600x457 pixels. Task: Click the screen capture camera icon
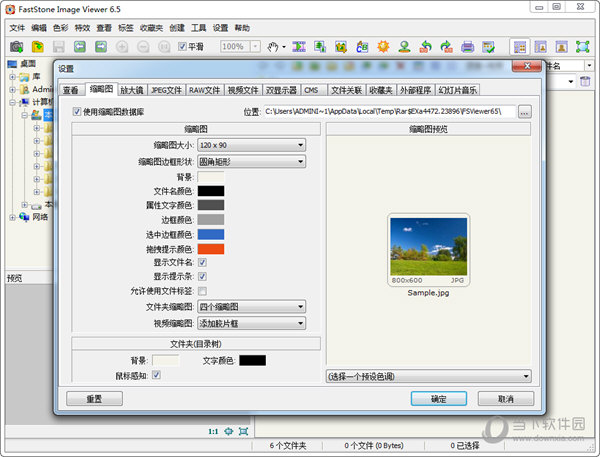click(x=15, y=46)
